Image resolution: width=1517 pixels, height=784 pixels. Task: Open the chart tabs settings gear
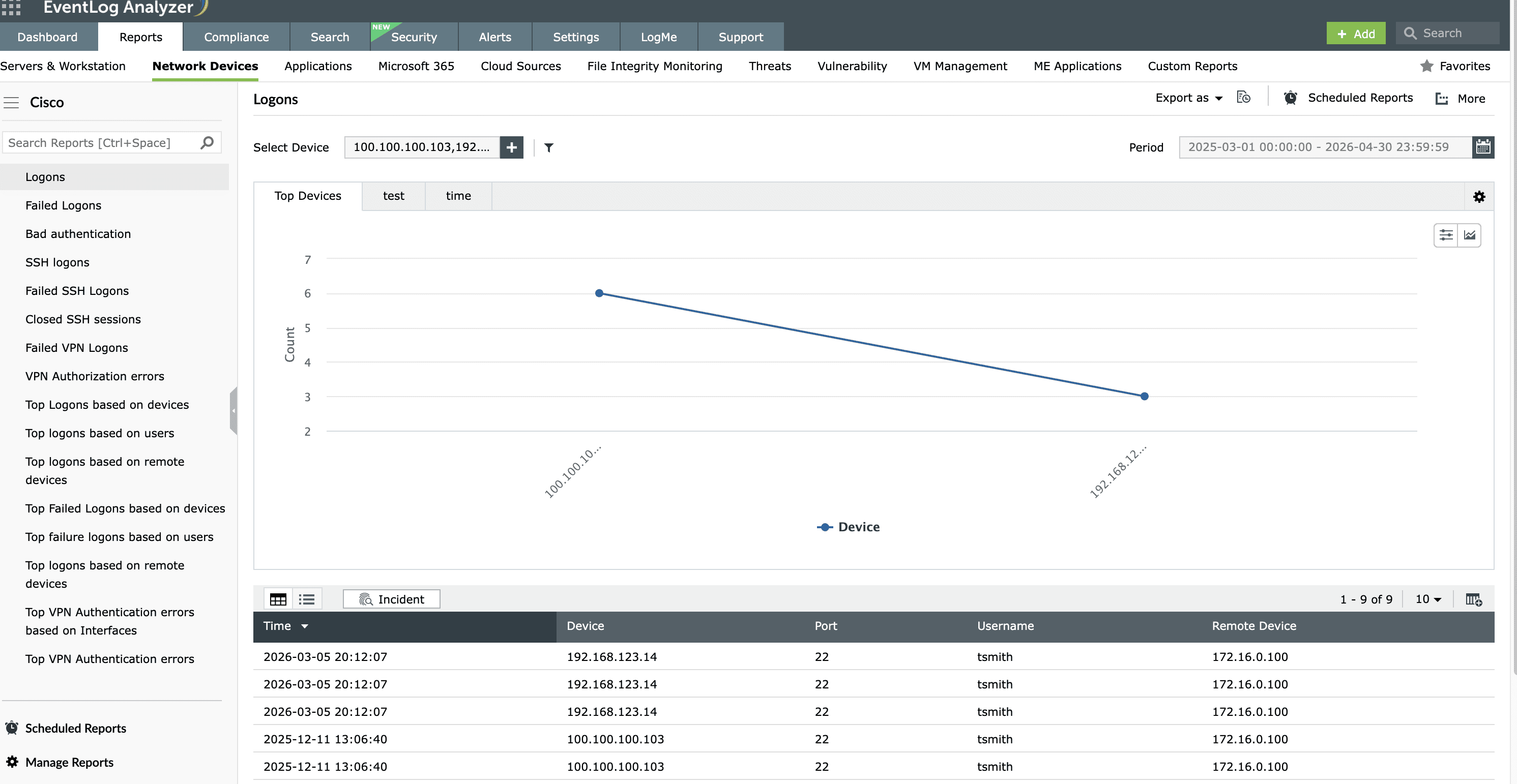click(1479, 197)
